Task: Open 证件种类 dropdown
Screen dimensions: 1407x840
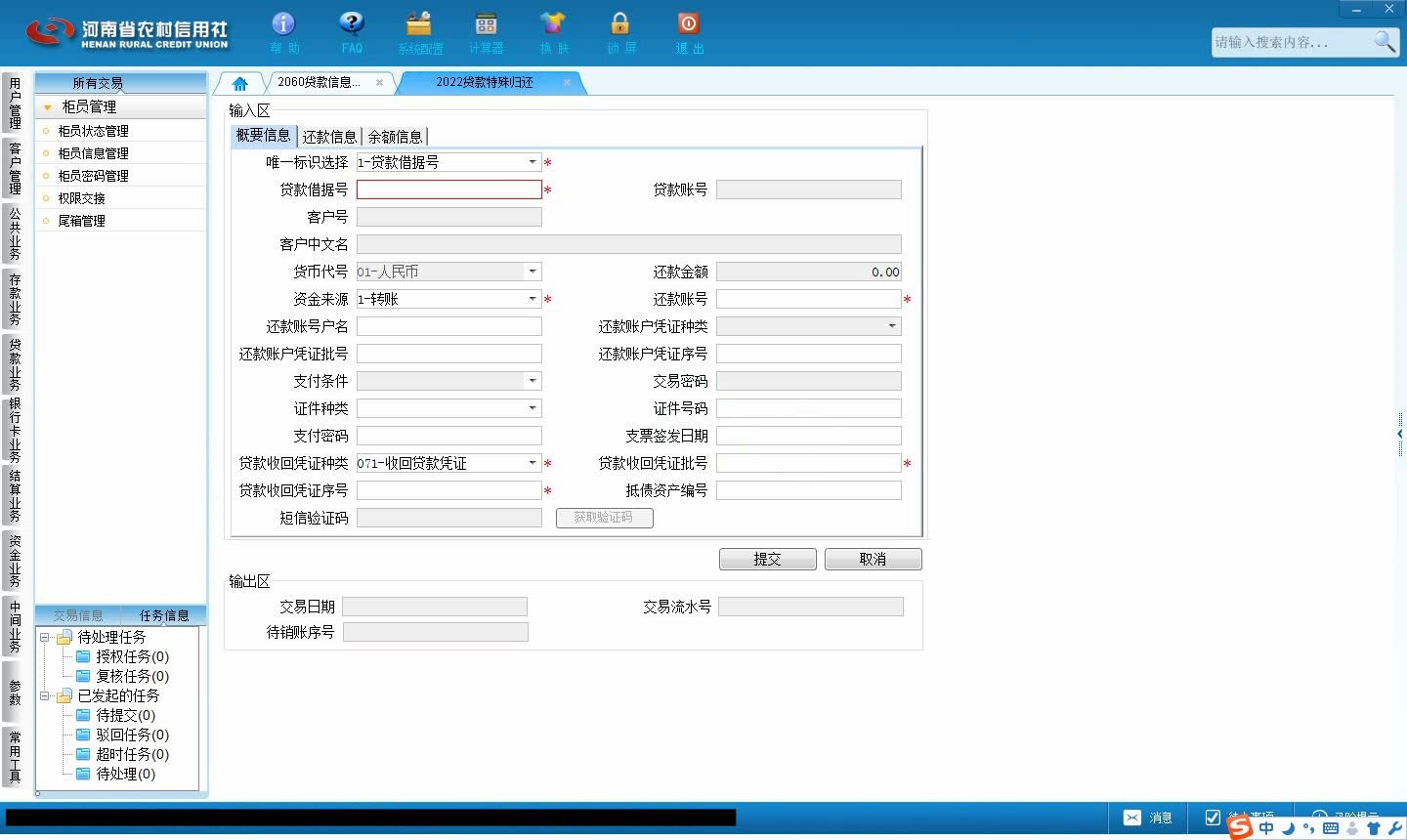Action: tap(533, 408)
